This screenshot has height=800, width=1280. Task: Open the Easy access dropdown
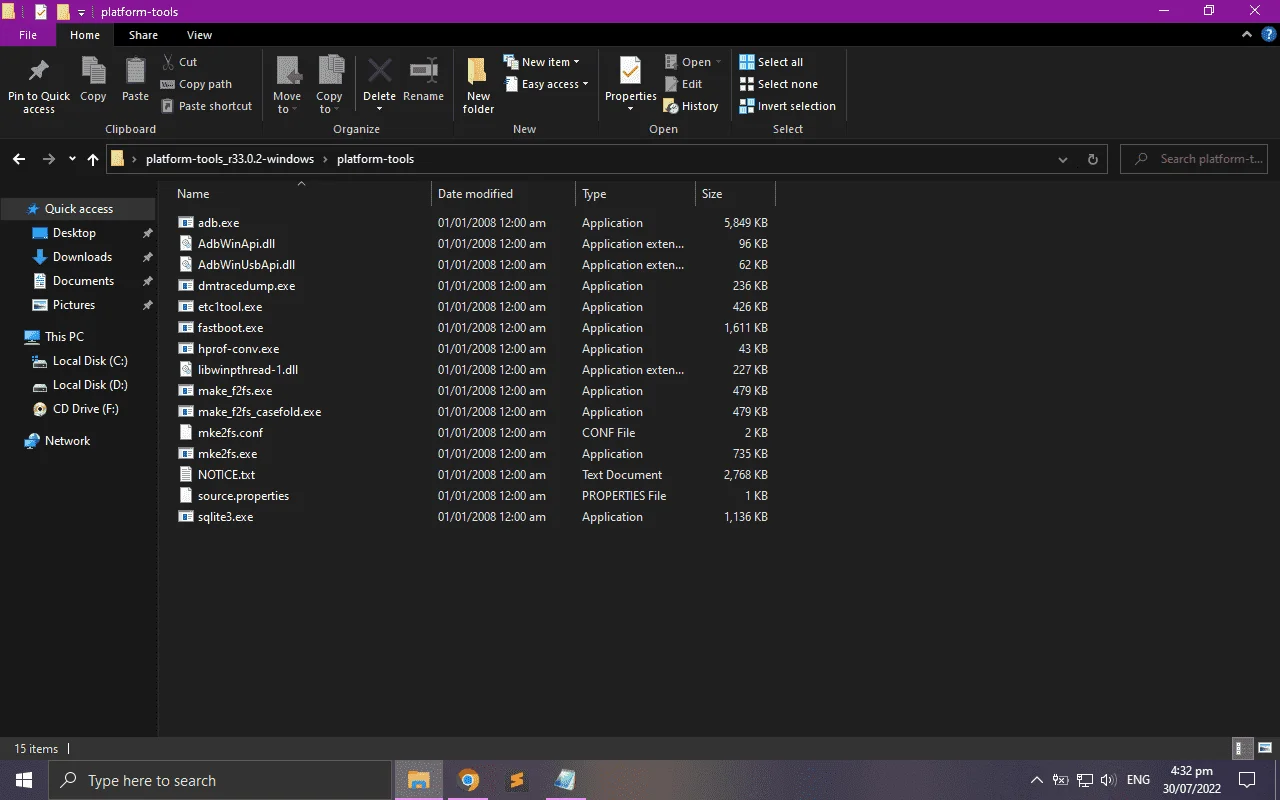[x=545, y=84]
